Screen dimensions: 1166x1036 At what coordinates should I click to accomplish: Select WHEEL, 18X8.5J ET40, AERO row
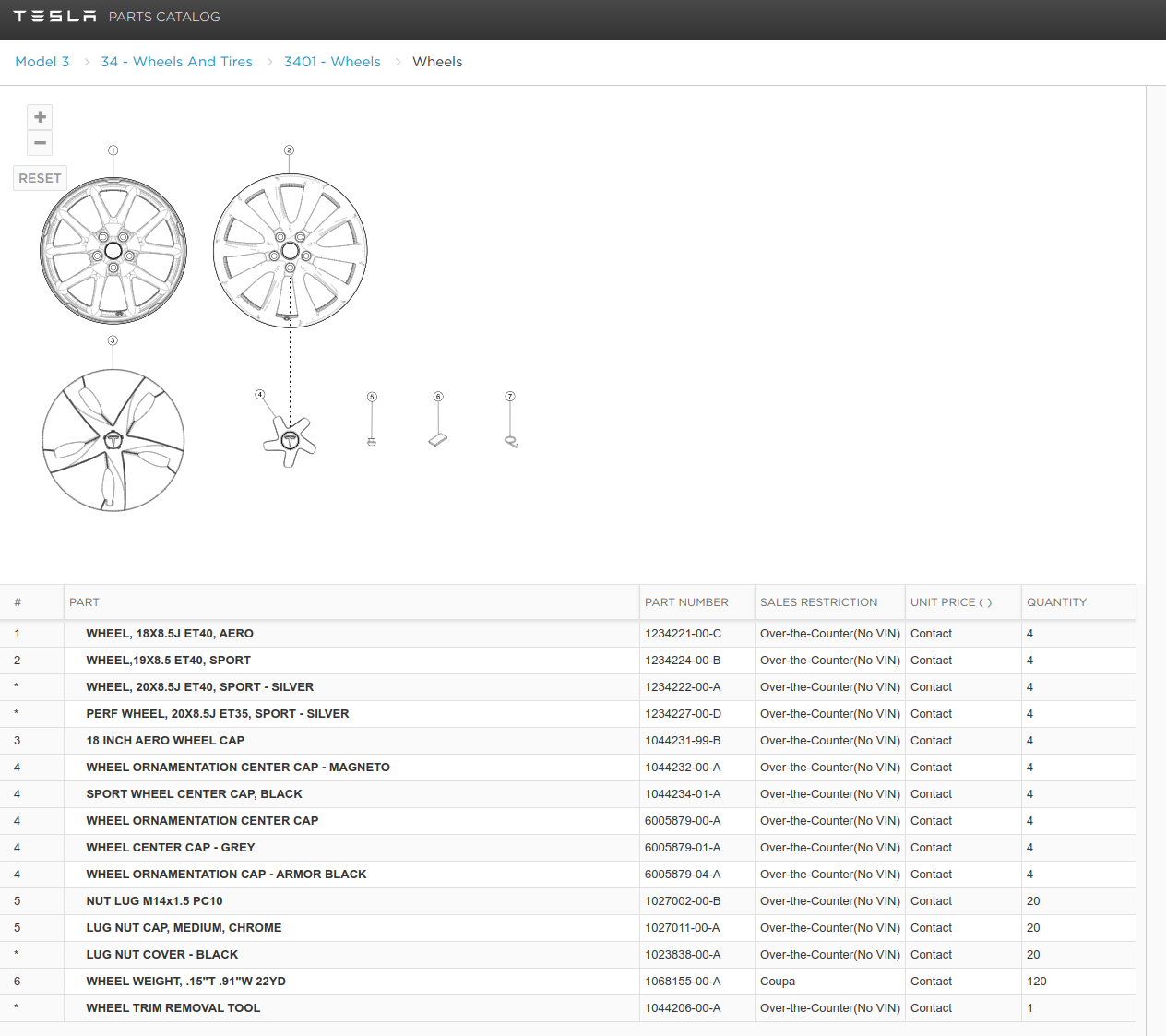coord(170,634)
